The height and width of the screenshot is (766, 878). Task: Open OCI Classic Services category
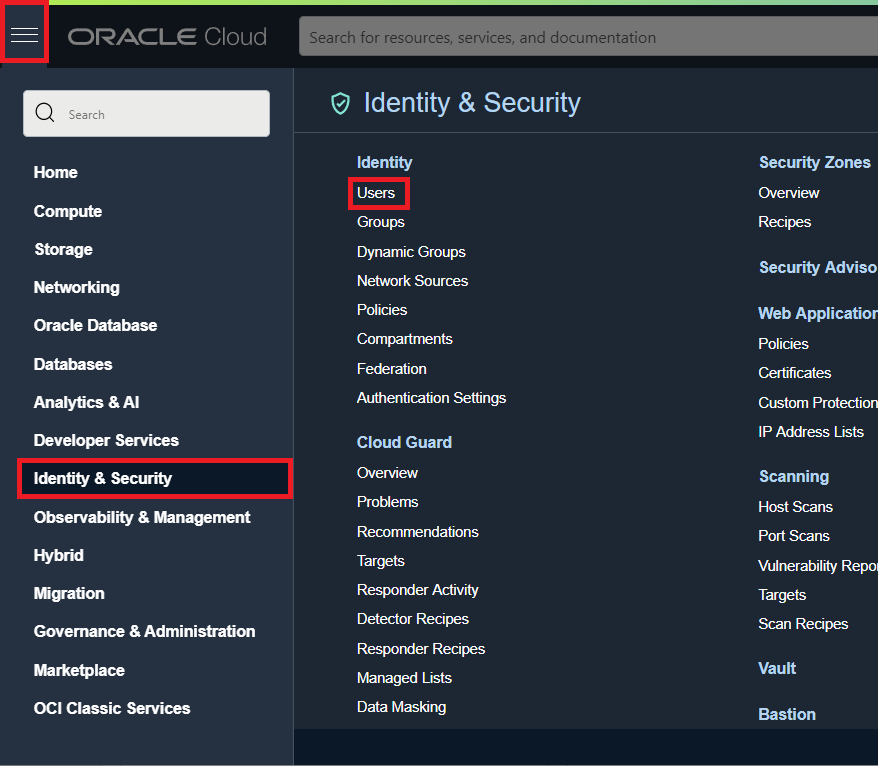point(112,708)
